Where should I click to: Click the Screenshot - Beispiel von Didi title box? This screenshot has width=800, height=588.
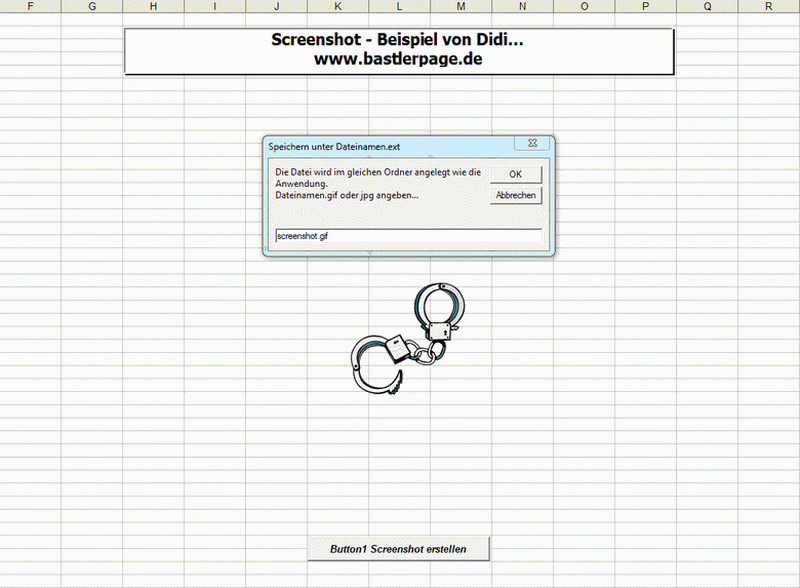[399, 52]
